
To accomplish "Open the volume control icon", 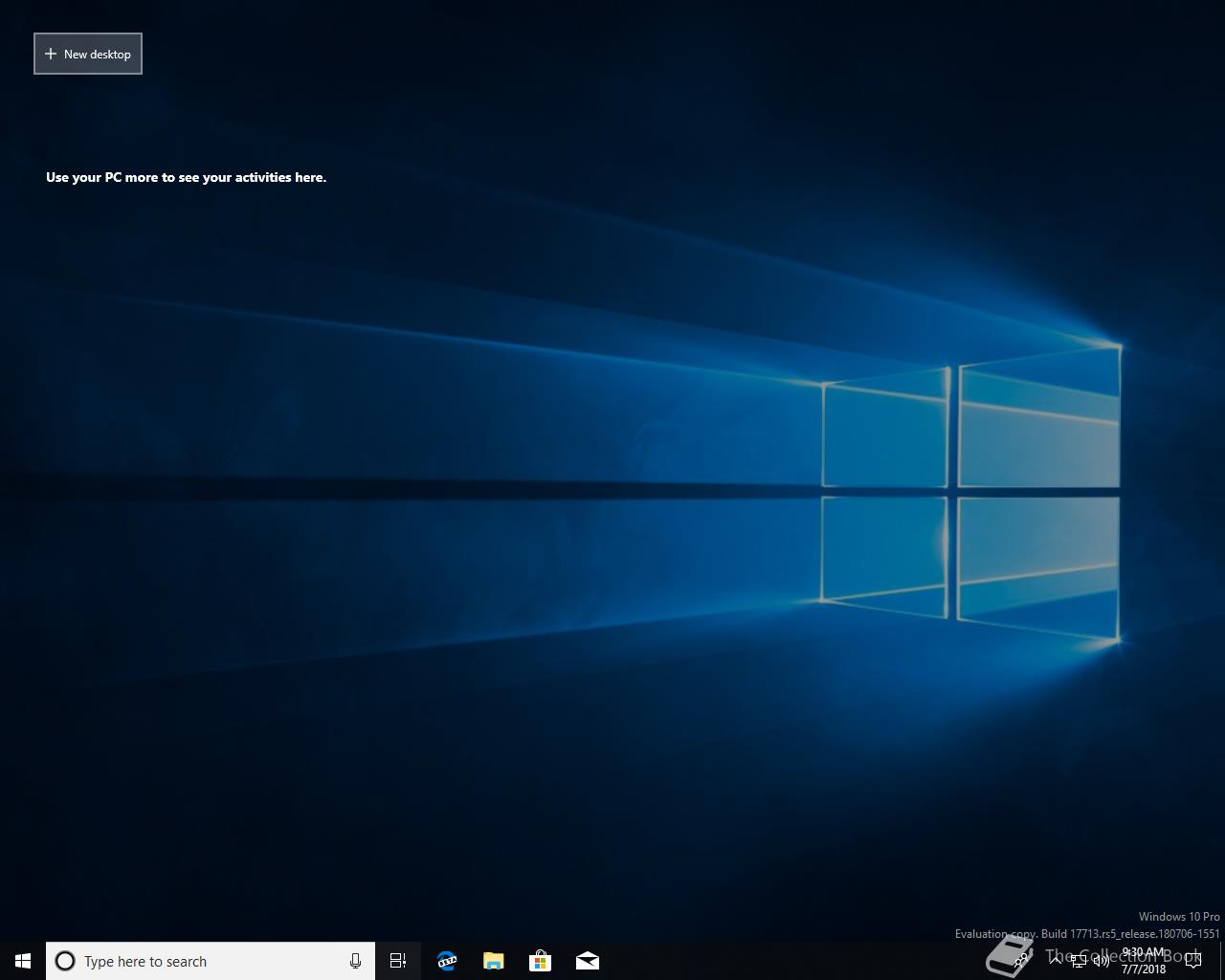I will click(x=1102, y=961).
